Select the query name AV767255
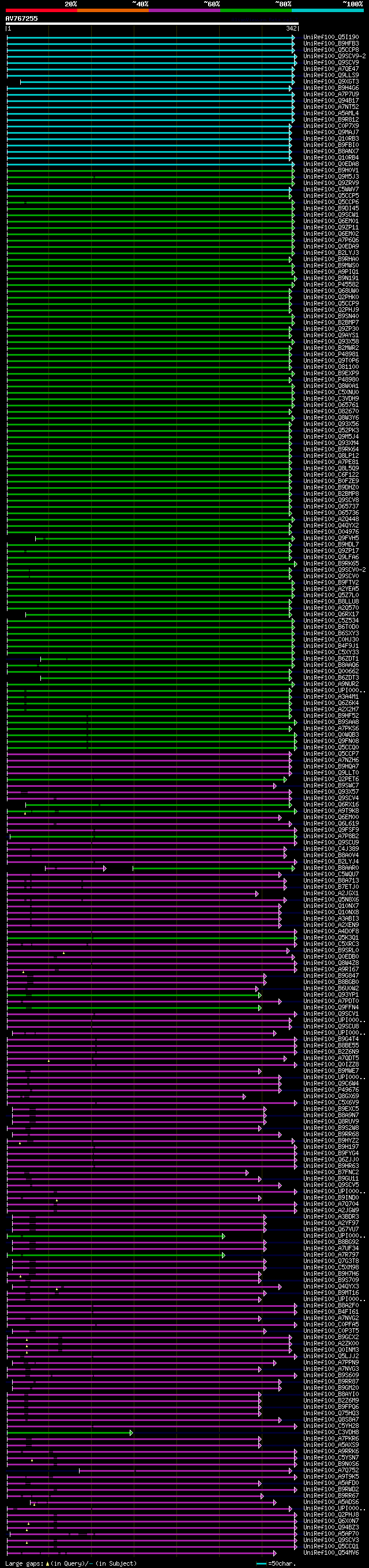The height and width of the screenshot is (1568, 369). [x=21, y=19]
